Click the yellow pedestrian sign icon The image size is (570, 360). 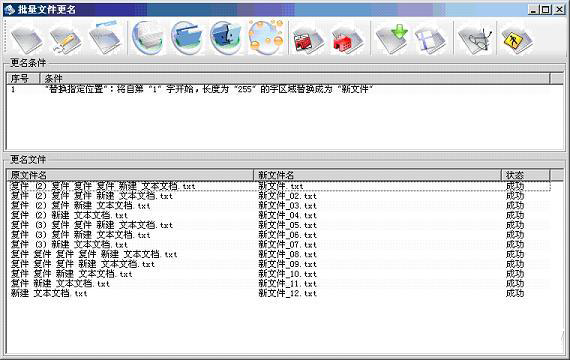517,40
